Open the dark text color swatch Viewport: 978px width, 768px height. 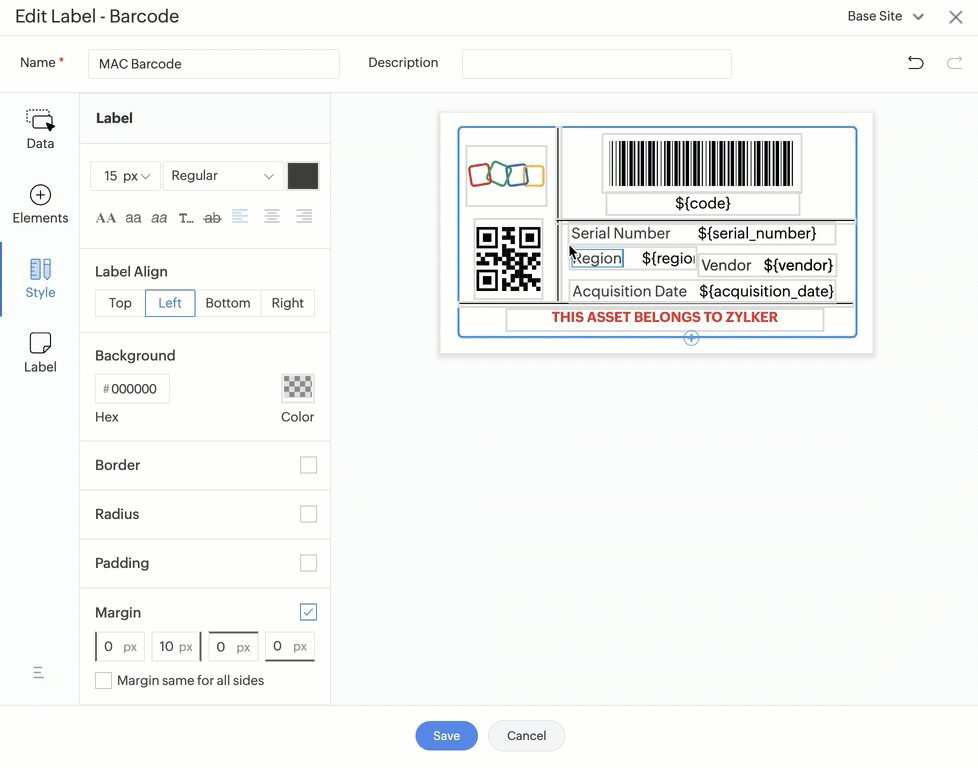point(303,176)
